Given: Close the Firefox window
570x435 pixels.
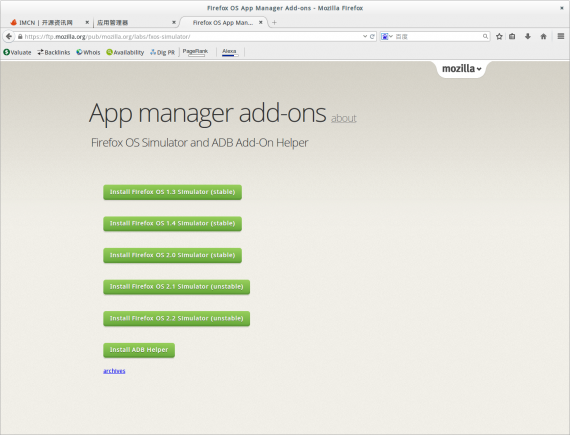Looking at the screenshot, I should (562, 8).
